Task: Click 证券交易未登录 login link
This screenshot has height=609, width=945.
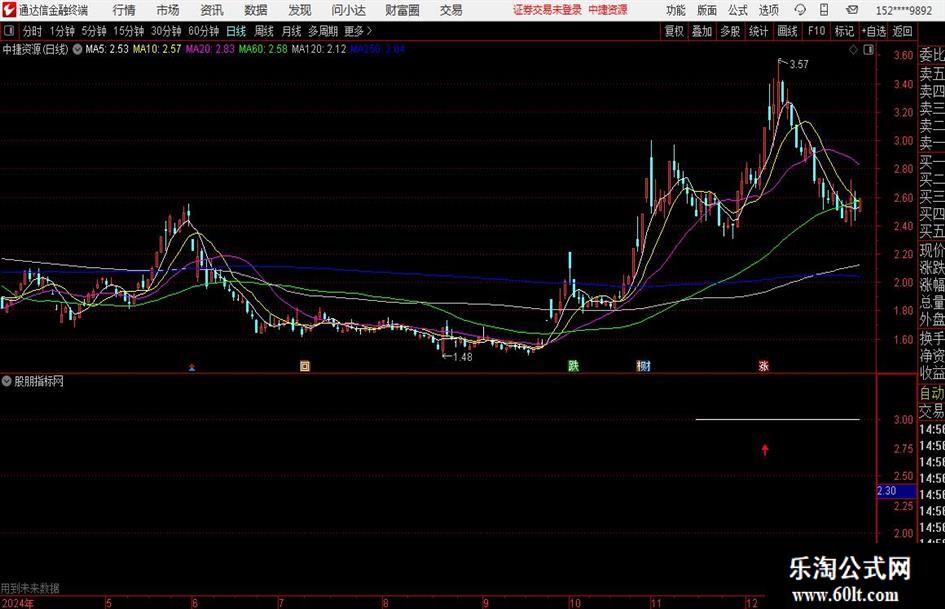Action: pyautogui.click(x=547, y=10)
